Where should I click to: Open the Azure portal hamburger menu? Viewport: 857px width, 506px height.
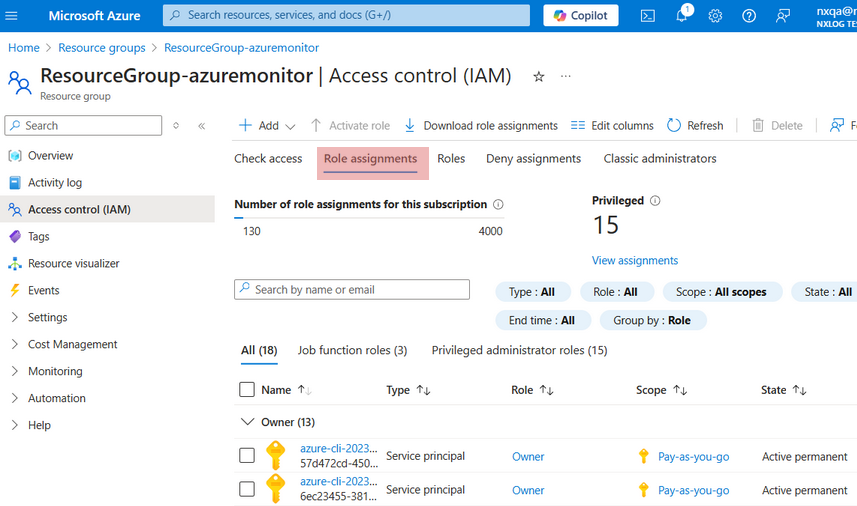[13, 16]
